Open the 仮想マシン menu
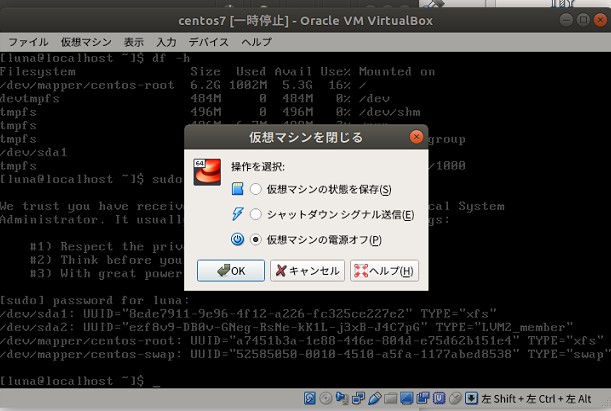Viewport: 611px width, 411px height. coord(83,42)
